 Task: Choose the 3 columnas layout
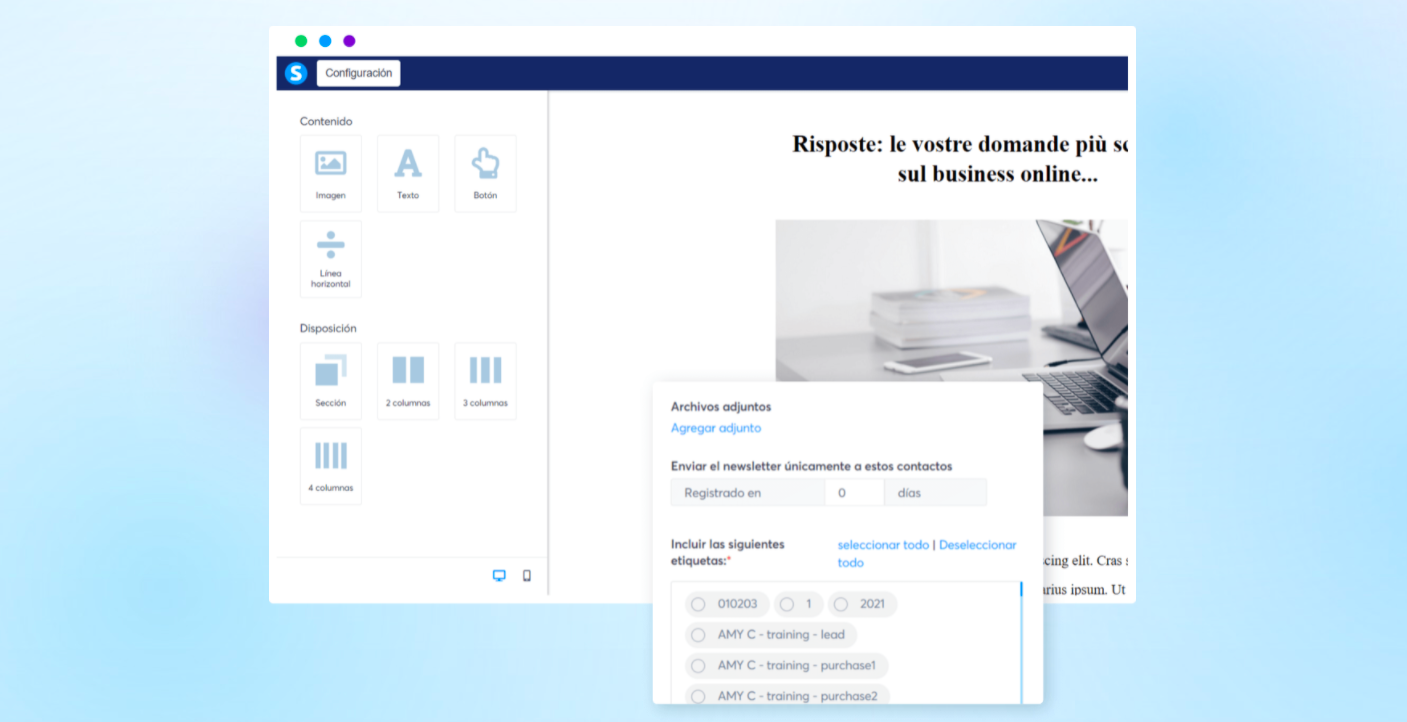485,381
